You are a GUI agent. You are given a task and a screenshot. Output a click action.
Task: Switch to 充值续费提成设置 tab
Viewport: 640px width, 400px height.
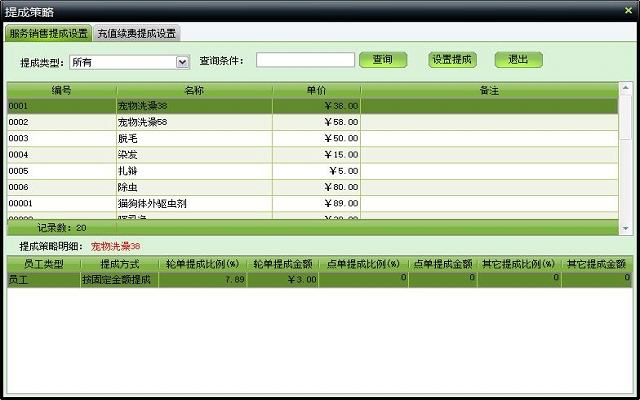pos(137,33)
